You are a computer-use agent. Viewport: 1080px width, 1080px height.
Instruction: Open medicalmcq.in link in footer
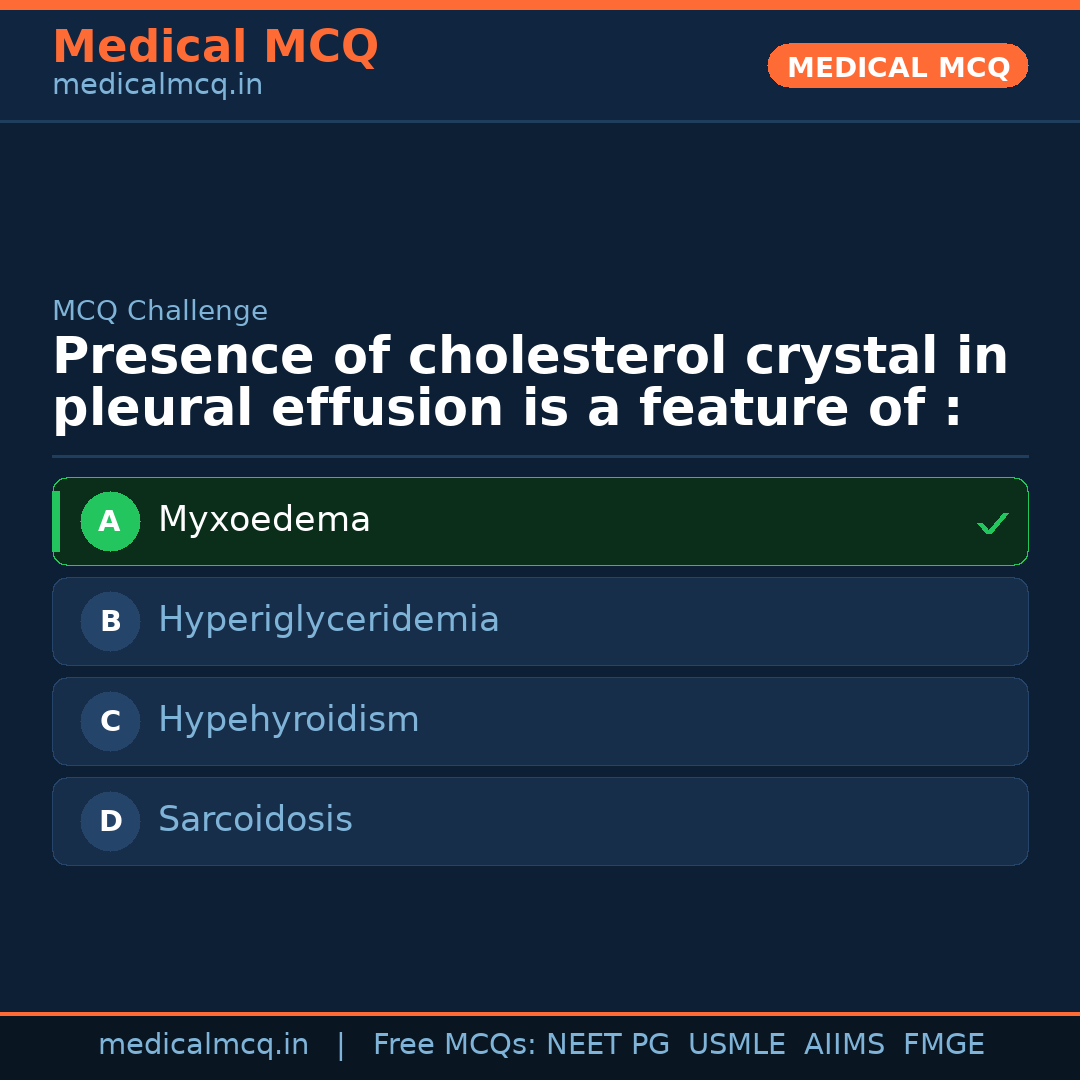coord(203,1045)
